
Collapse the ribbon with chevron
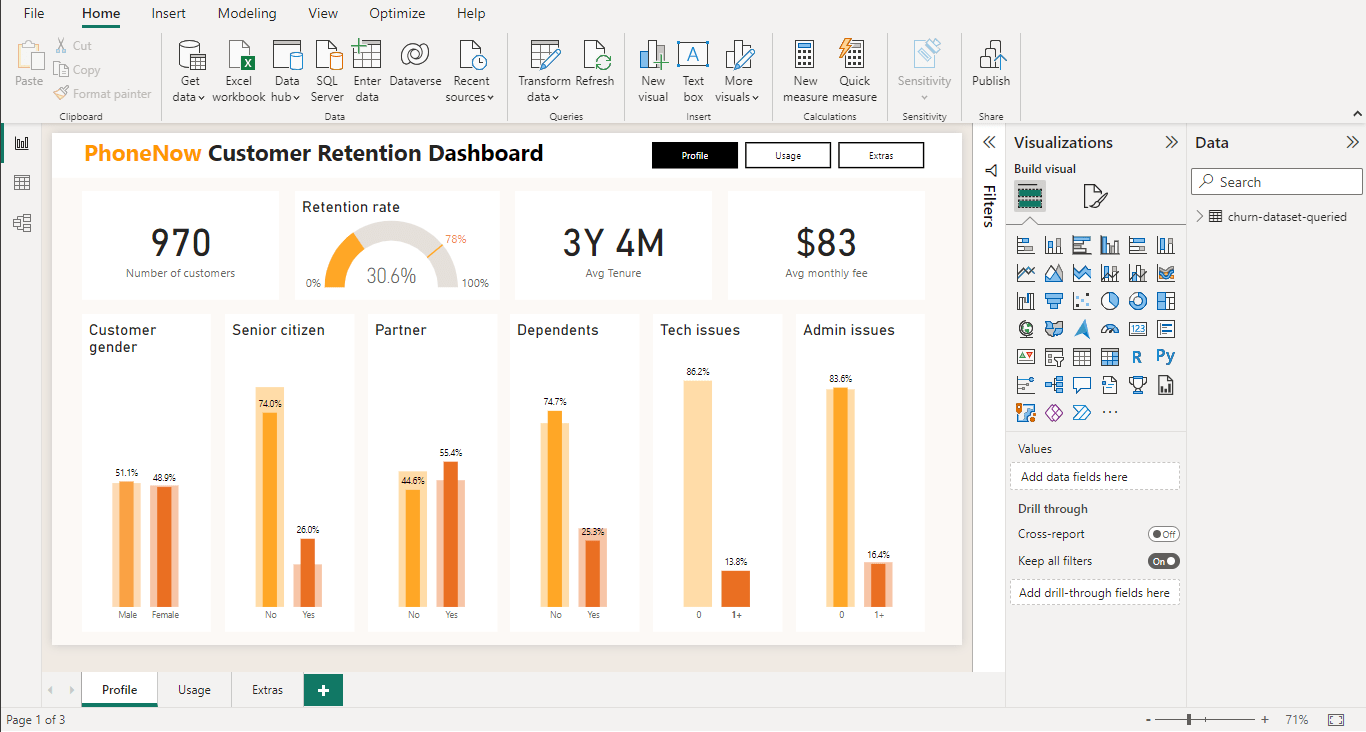coord(1356,112)
